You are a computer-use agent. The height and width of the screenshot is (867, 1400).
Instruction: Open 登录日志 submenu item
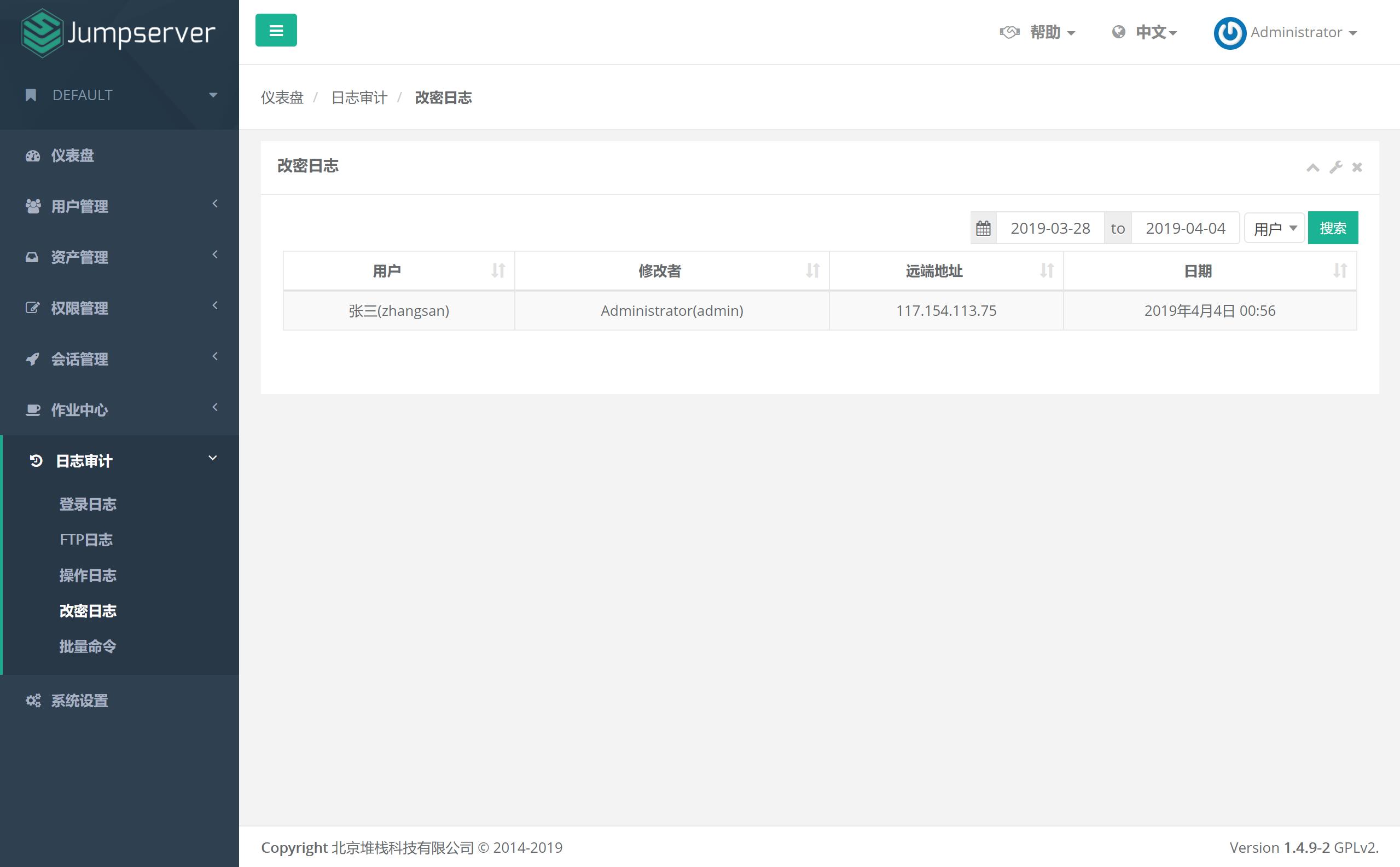coord(88,505)
